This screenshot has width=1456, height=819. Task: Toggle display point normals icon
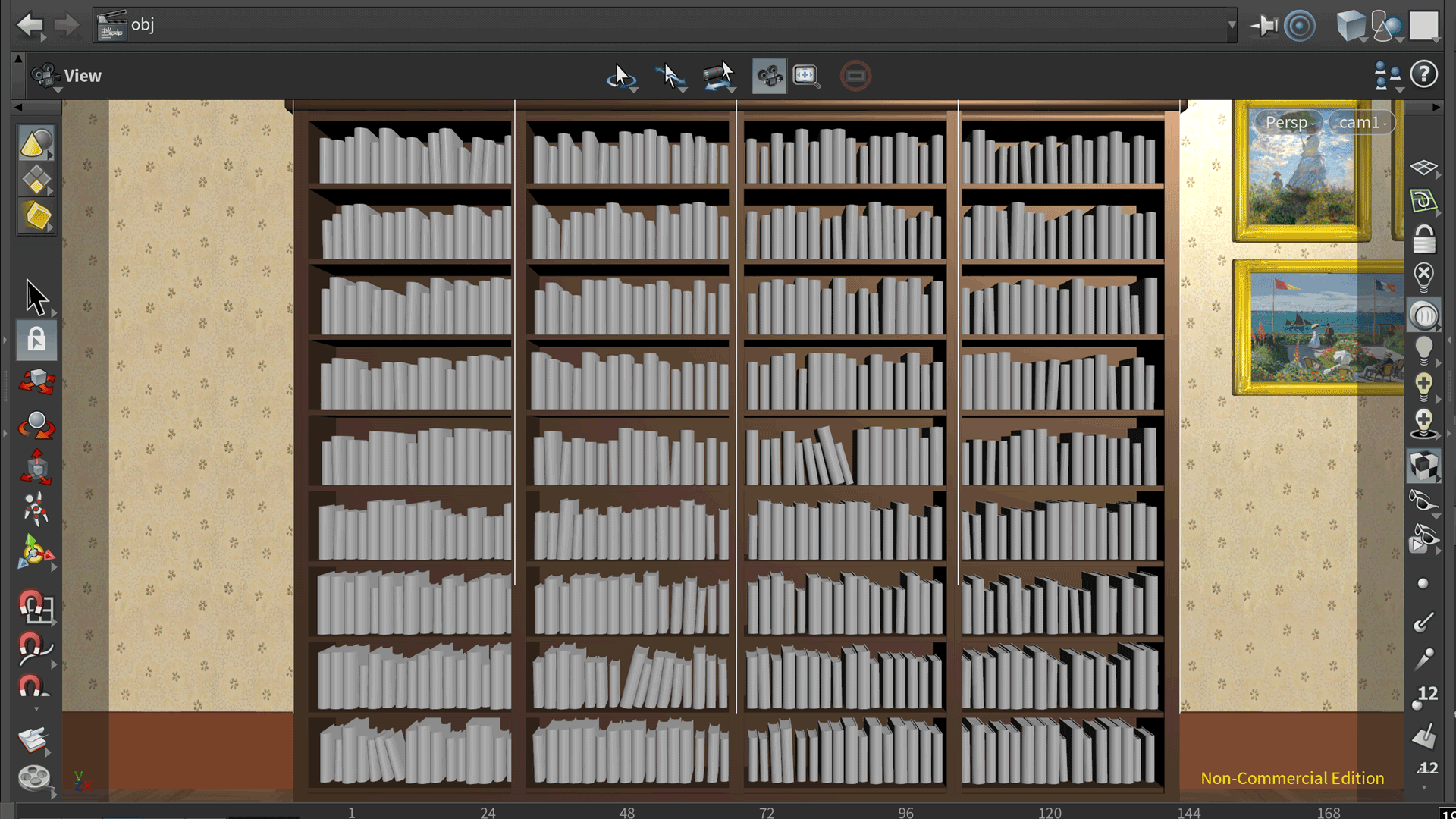point(1423,623)
